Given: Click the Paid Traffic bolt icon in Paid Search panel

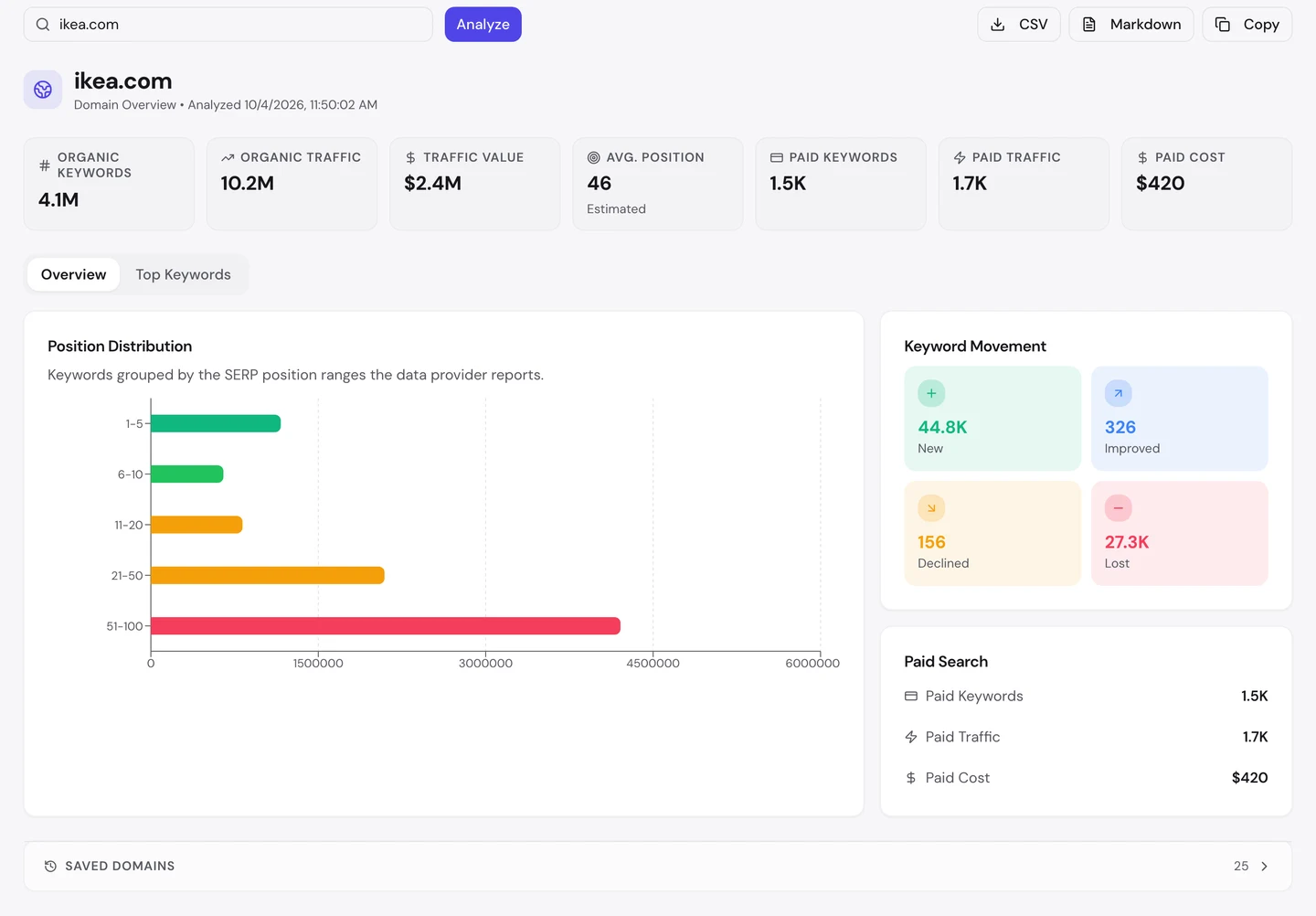Looking at the screenshot, I should coord(911,737).
